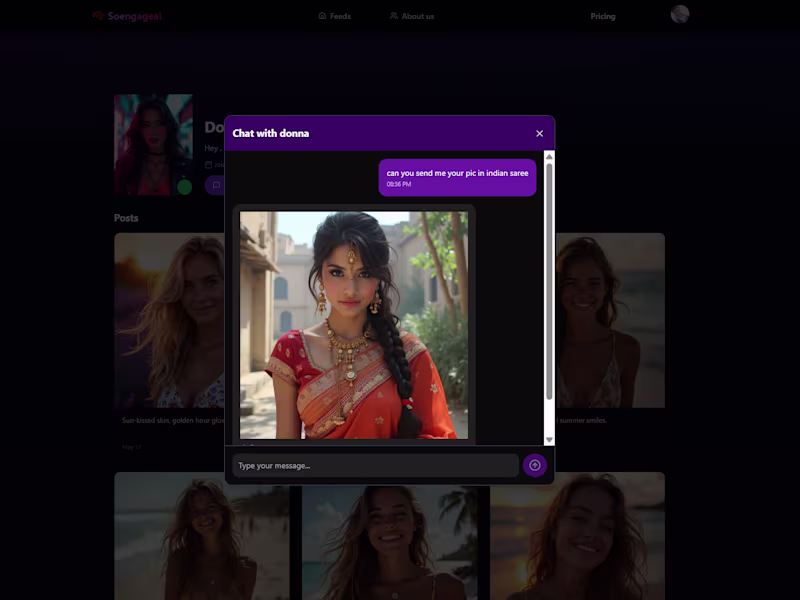Open the About us page
Image resolution: width=800 pixels, height=600 pixels.
point(412,16)
